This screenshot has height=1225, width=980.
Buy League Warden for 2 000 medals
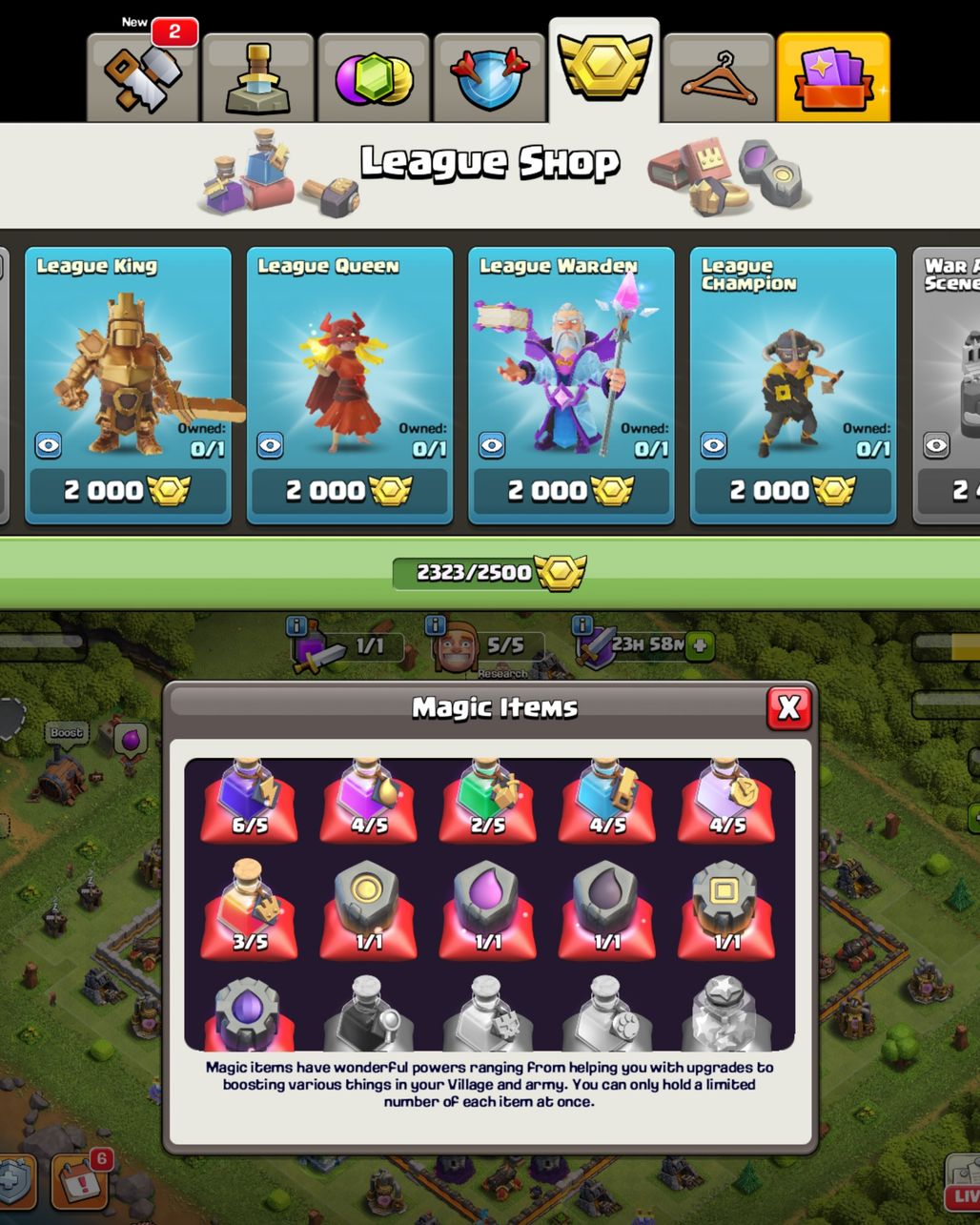(571, 491)
